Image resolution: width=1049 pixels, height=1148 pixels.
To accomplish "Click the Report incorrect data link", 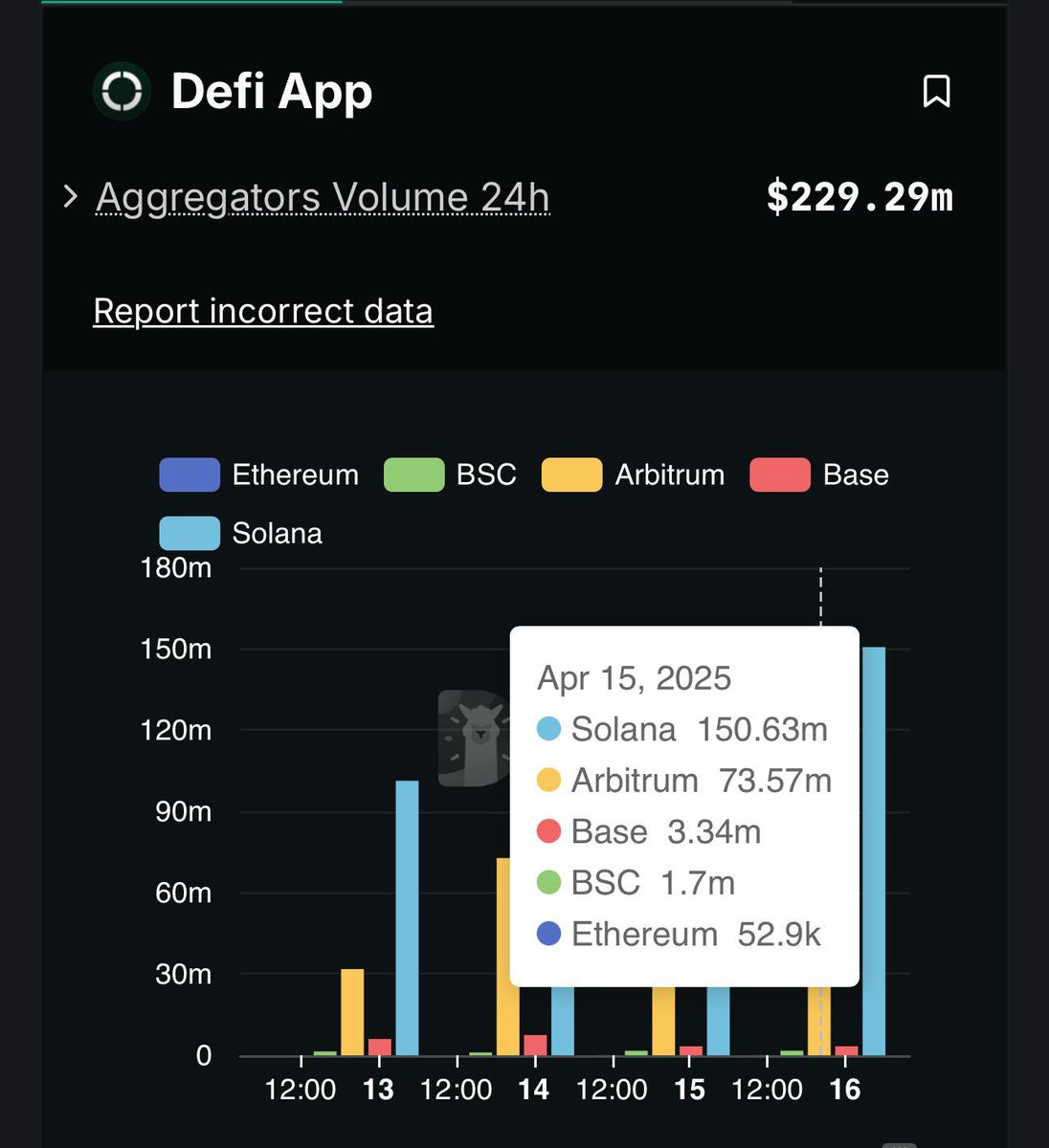I will click(x=263, y=311).
